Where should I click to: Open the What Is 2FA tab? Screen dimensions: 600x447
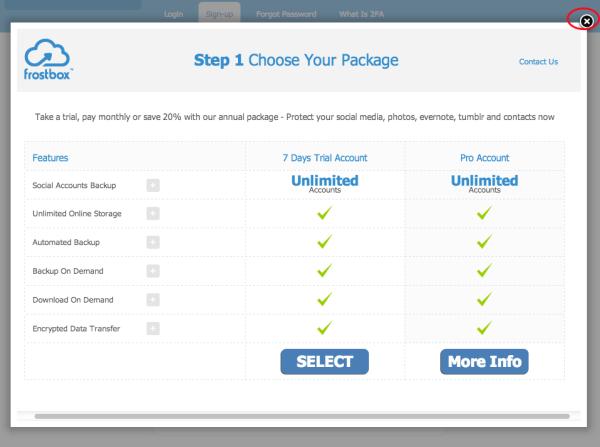point(360,14)
